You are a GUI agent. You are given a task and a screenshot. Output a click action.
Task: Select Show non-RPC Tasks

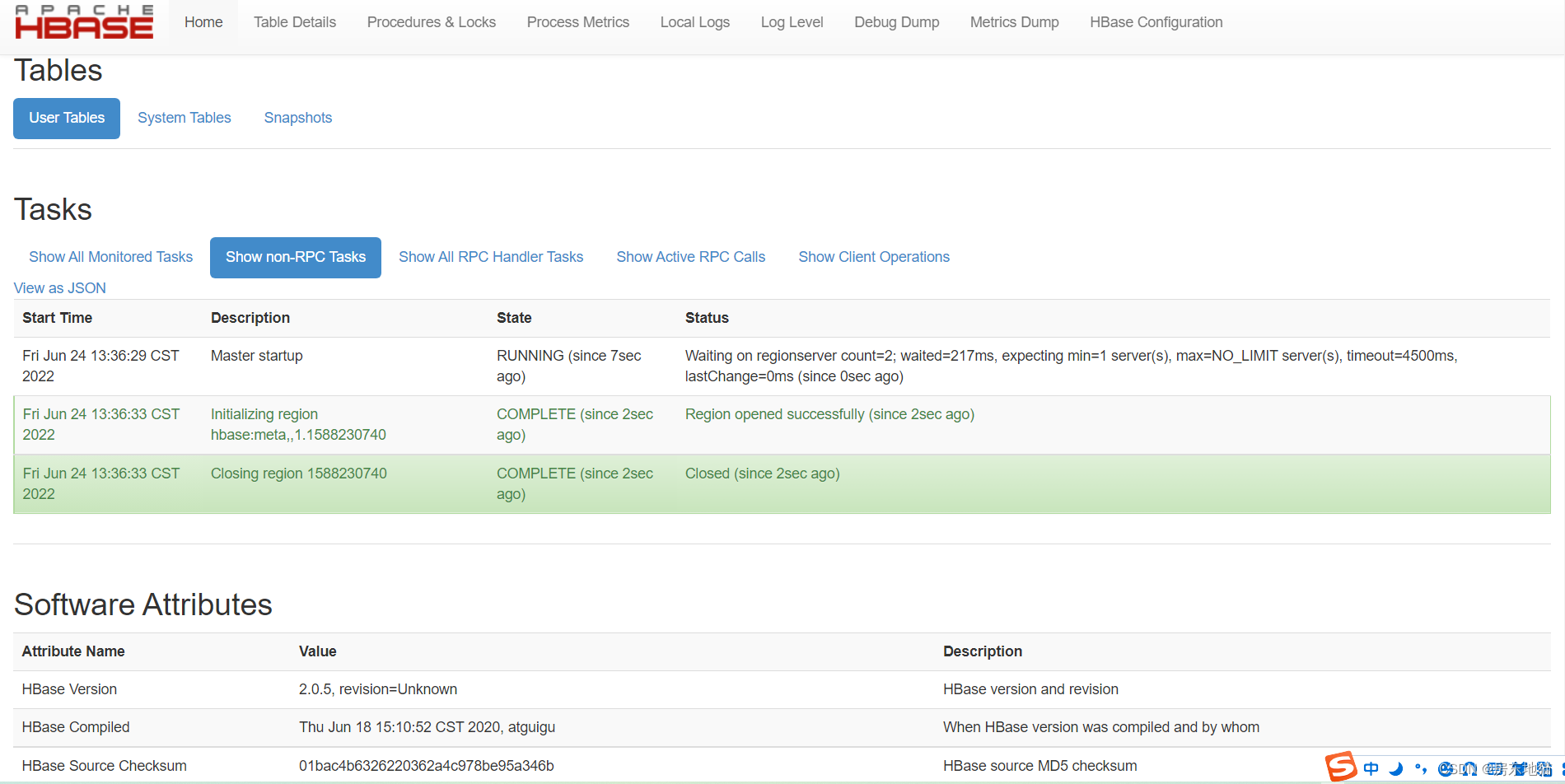(x=296, y=257)
